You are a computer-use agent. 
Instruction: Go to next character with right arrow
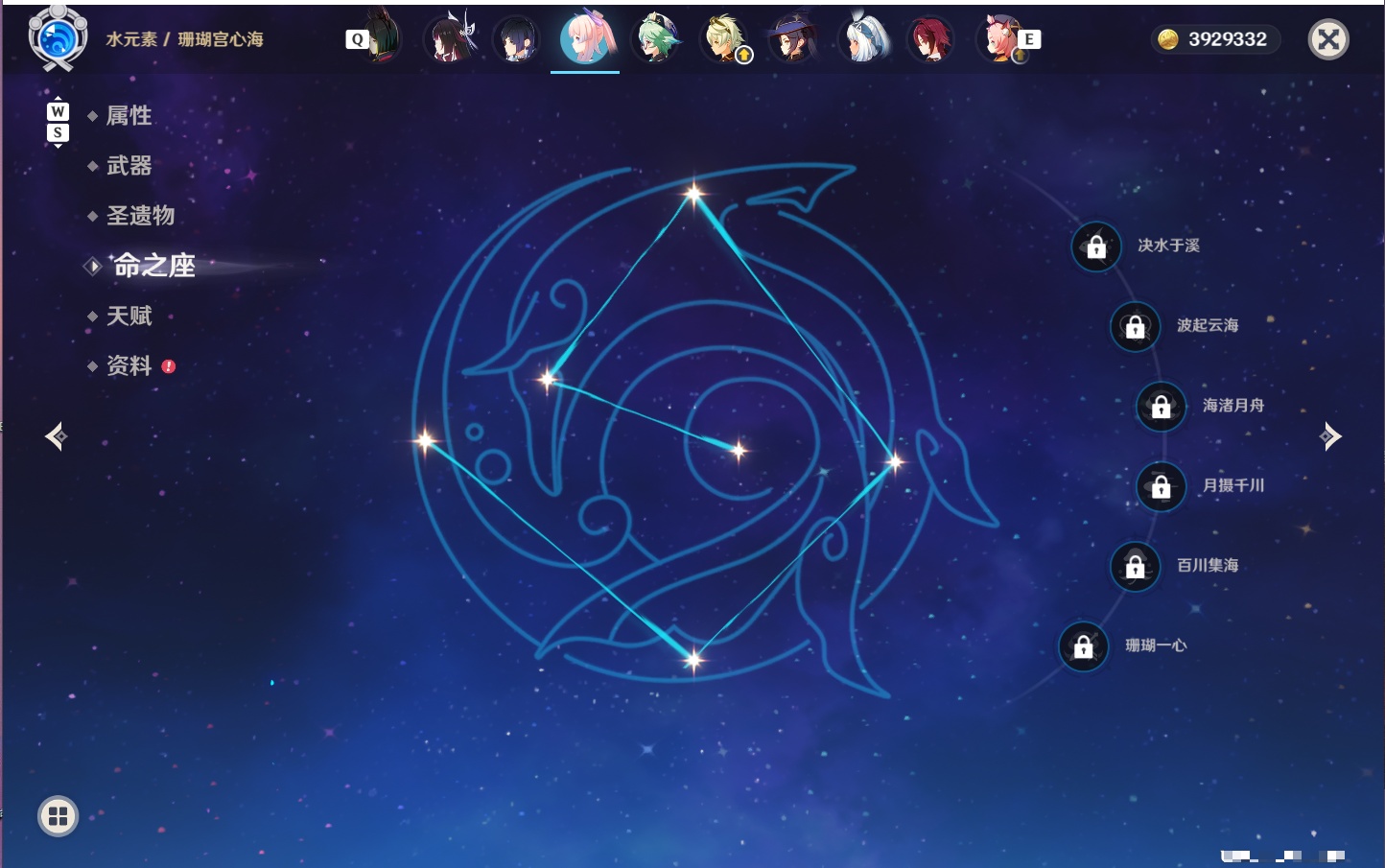[x=1330, y=436]
